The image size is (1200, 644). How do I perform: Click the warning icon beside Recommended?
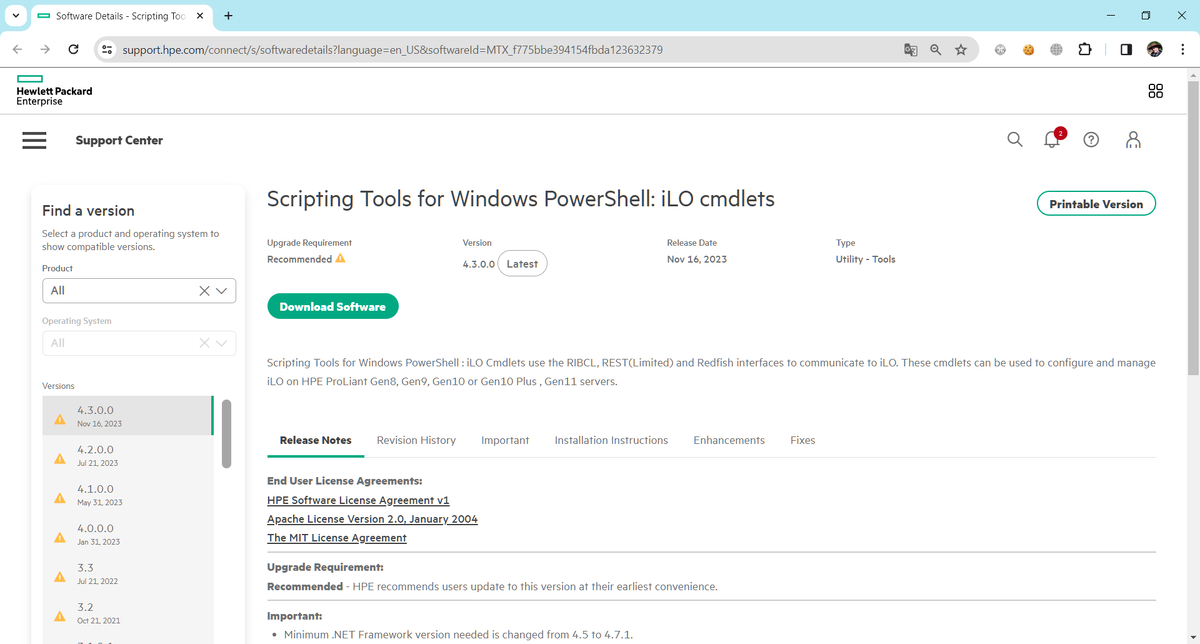(341, 258)
